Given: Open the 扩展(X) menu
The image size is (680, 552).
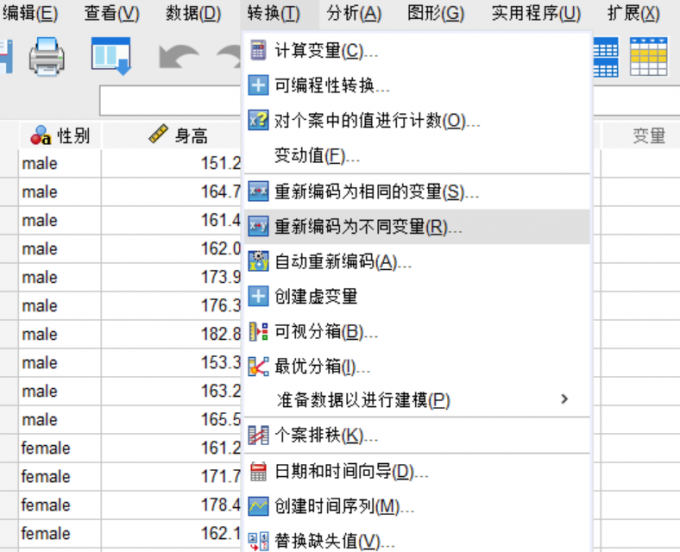Looking at the screenshot, I should pos(633,13).
